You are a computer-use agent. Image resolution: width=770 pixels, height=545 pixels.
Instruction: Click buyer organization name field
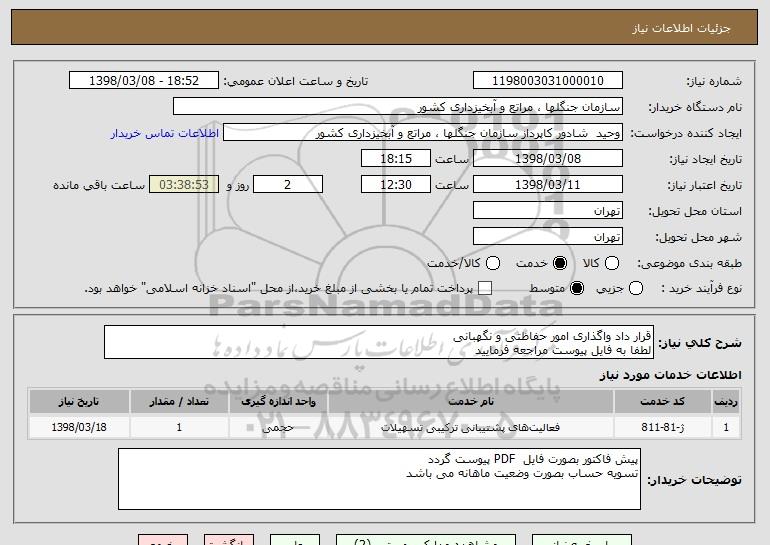[x=398, y=107]
